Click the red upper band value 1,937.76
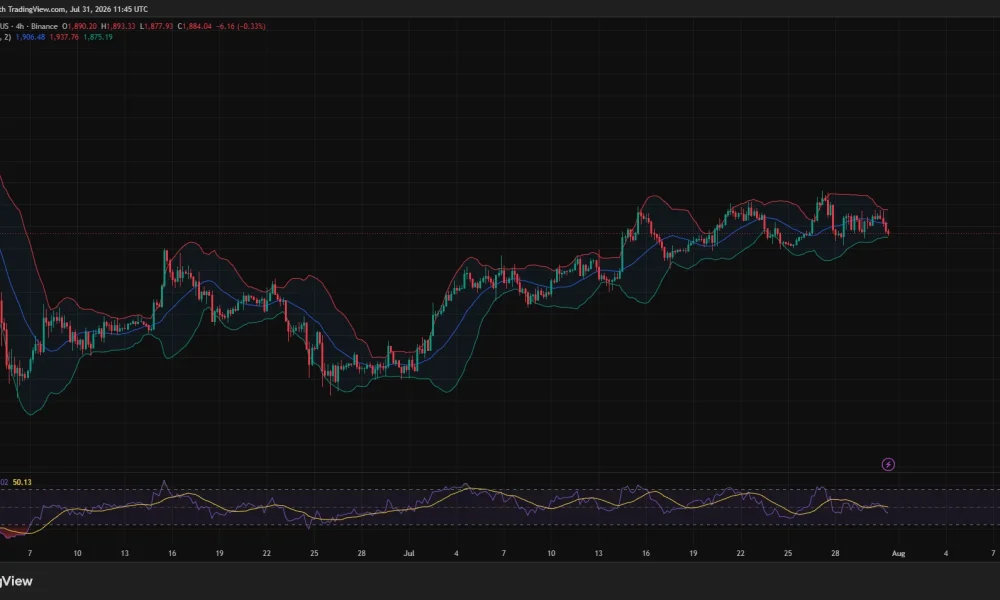 coord(64,37)
